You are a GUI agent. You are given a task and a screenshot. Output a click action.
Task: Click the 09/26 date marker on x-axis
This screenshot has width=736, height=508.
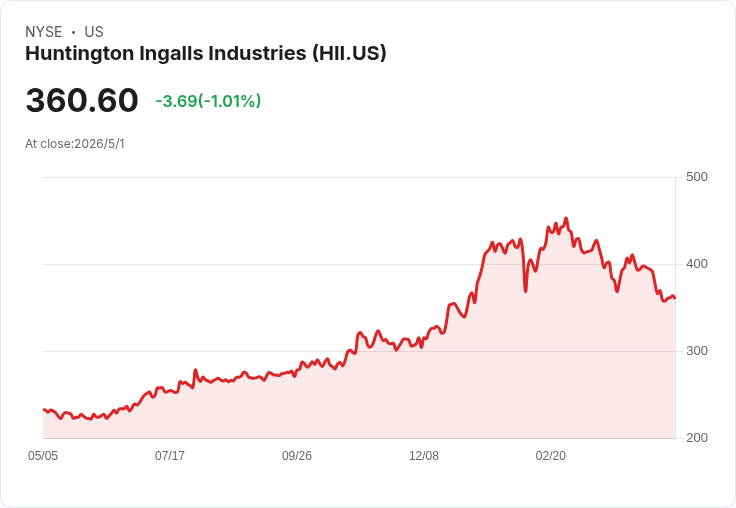[x=297, y=456]
